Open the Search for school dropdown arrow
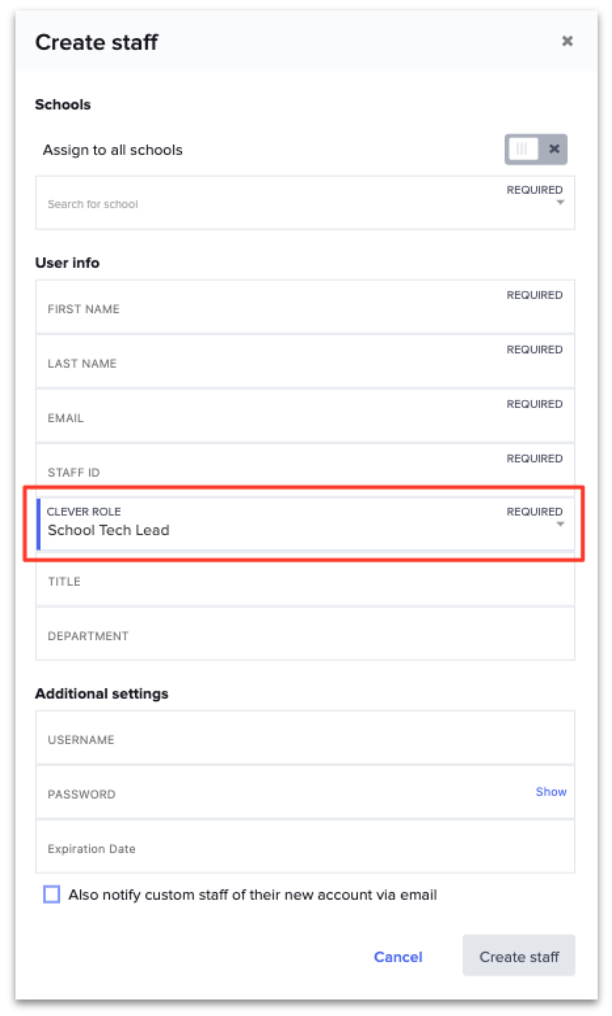Image resolution: width=612 pixels, height=1016 pixels. point(560,203)
